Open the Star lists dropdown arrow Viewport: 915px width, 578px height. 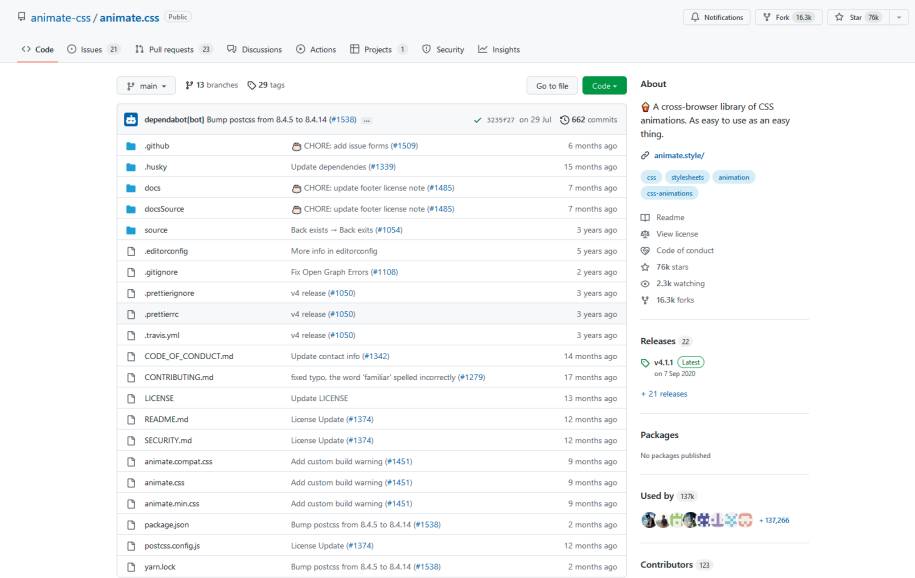click(x=899, y=18)
